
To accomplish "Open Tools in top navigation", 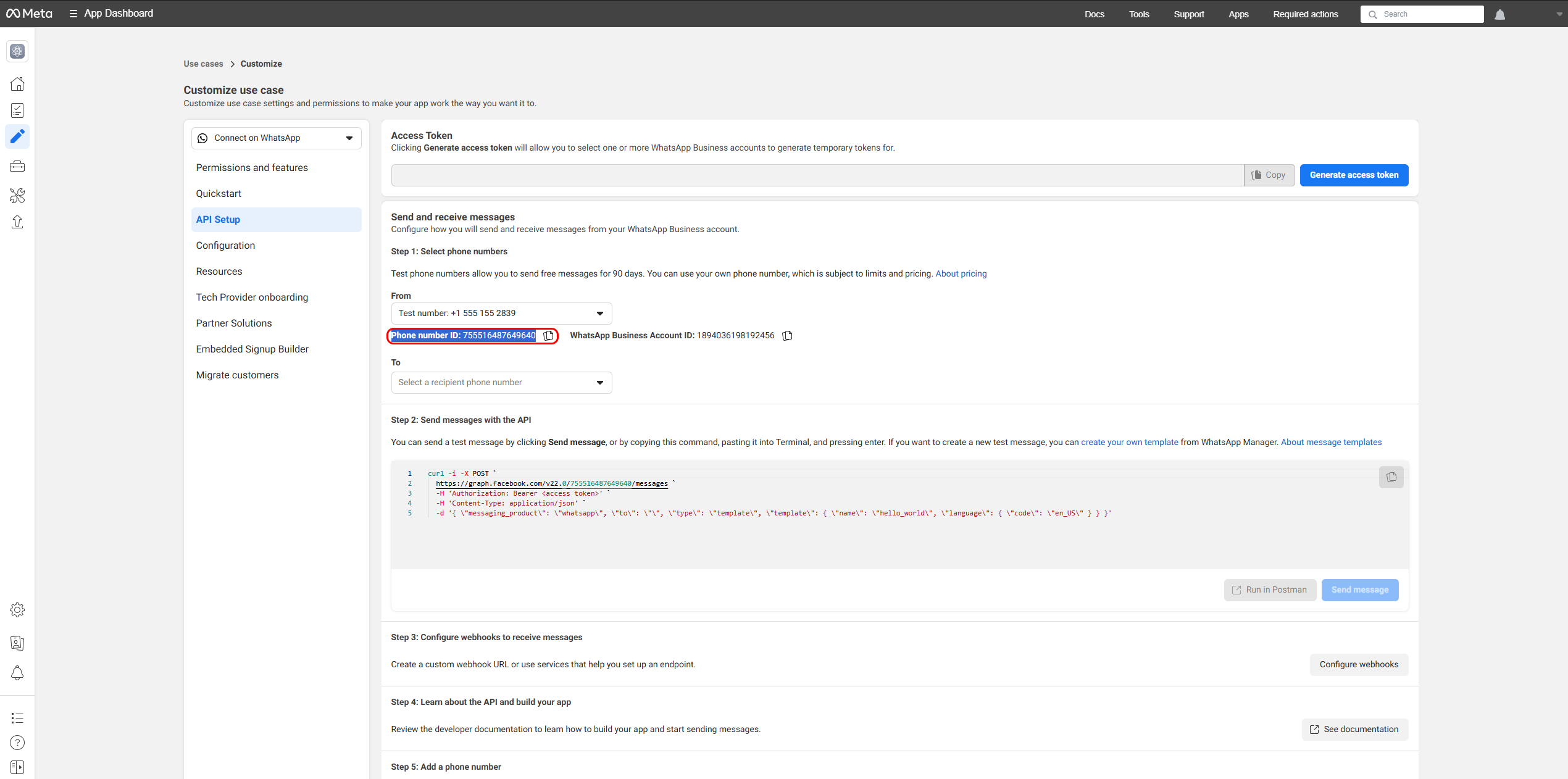I will click(x=1139, y=14).
